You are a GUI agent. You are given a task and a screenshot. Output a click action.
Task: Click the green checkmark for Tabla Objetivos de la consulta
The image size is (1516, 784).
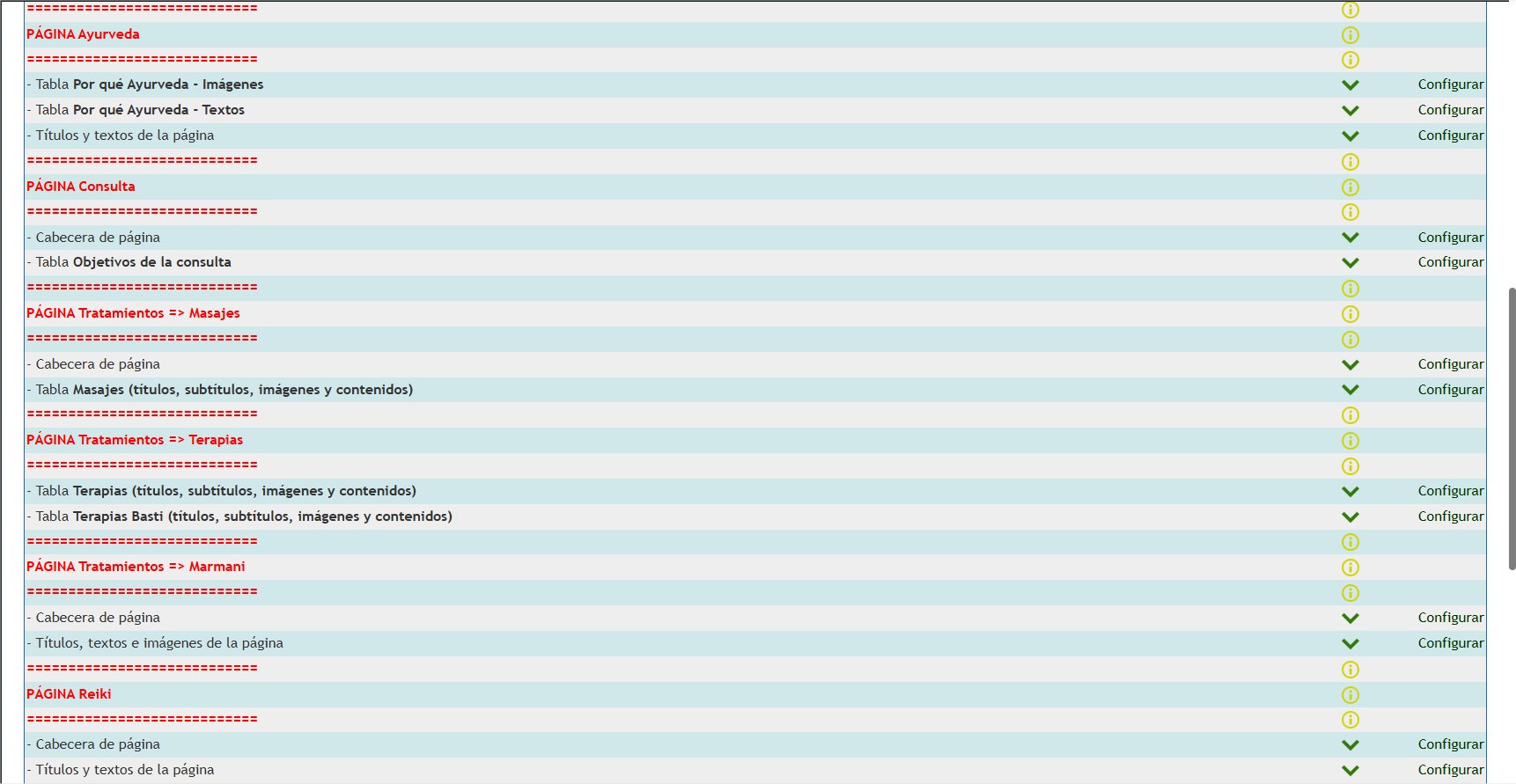click(x=1350, y=263)
